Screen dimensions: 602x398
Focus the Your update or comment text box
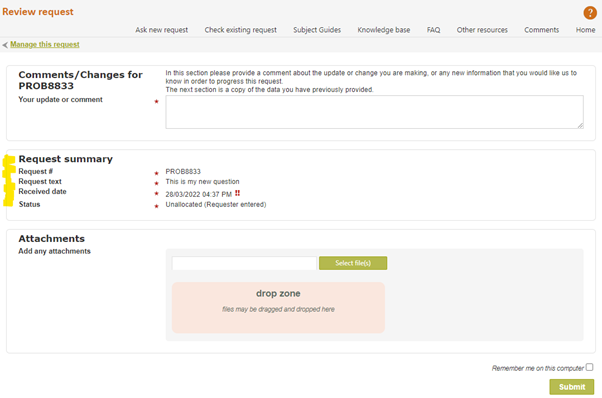[x=374, y=112]
